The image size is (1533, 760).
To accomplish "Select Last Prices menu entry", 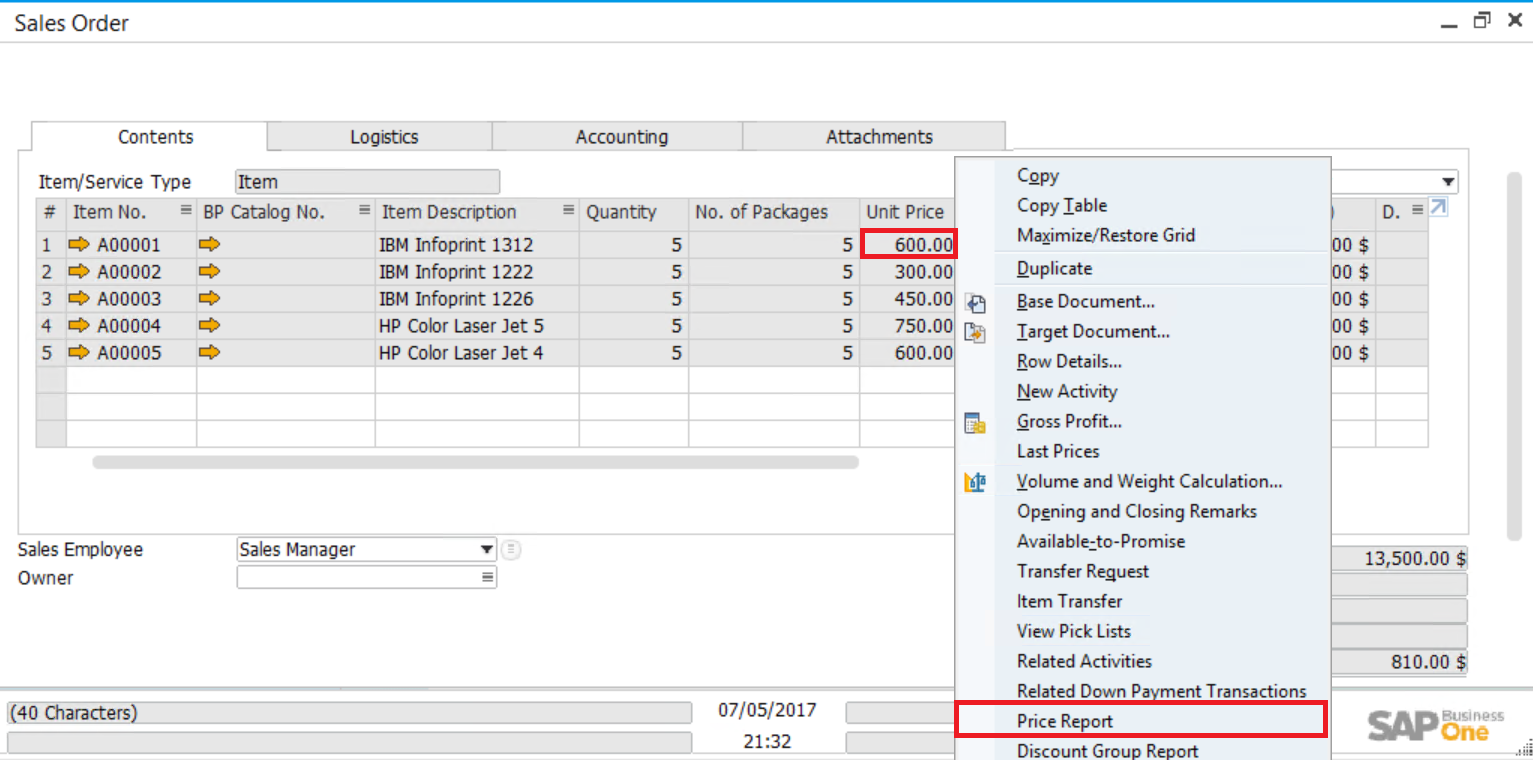I will click(x=1058, y=451).
